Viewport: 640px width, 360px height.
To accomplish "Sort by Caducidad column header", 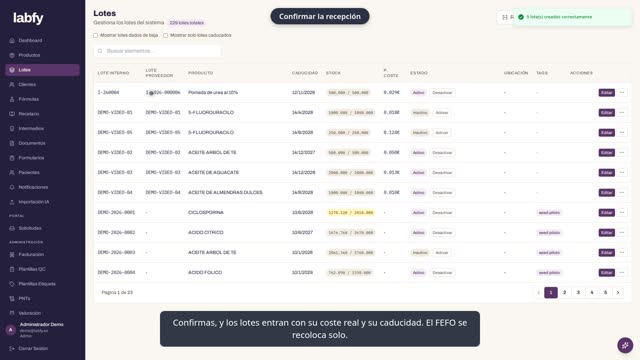I will 305,73.
